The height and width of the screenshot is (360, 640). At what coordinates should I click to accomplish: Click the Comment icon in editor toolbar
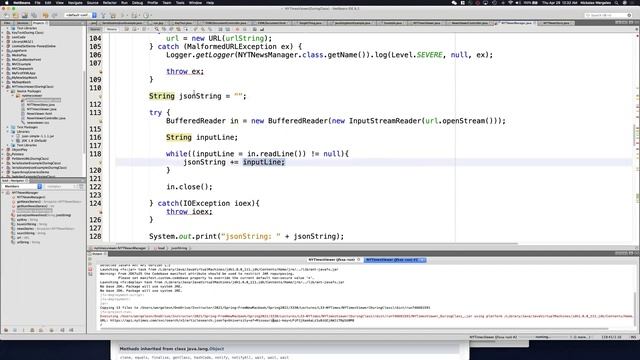pos(255,29)
